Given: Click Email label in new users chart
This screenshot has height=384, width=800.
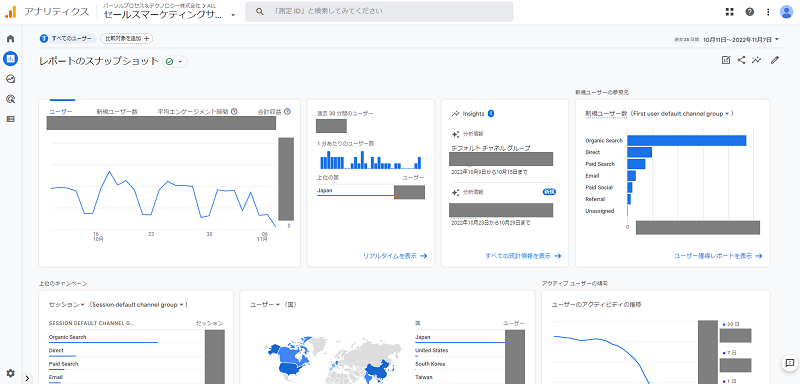Looking at the screenshot, I should tap(592, 175).
